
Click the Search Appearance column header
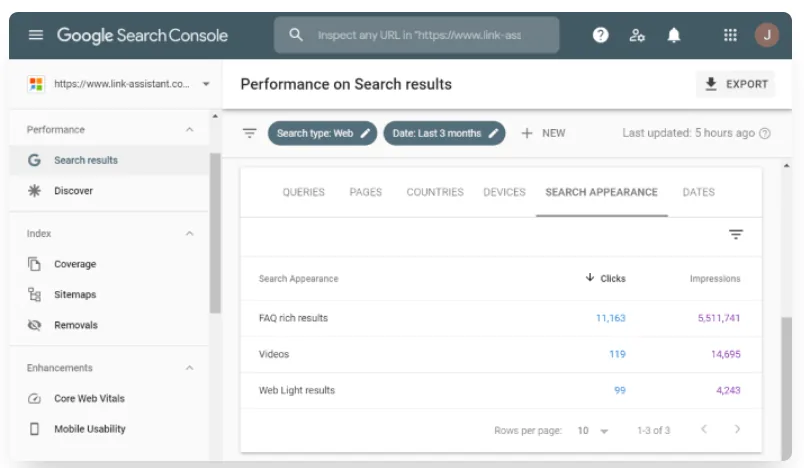[298, 279]
